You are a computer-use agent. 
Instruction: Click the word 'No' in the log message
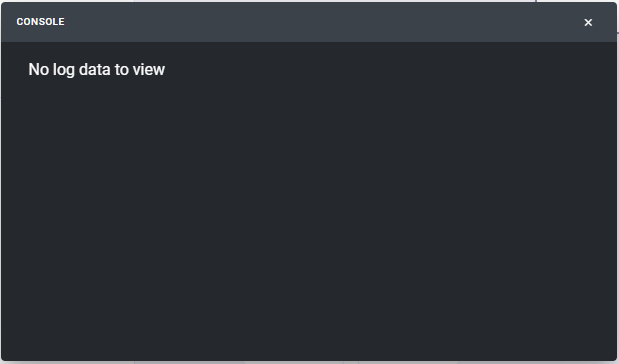[x=39, y=69]
